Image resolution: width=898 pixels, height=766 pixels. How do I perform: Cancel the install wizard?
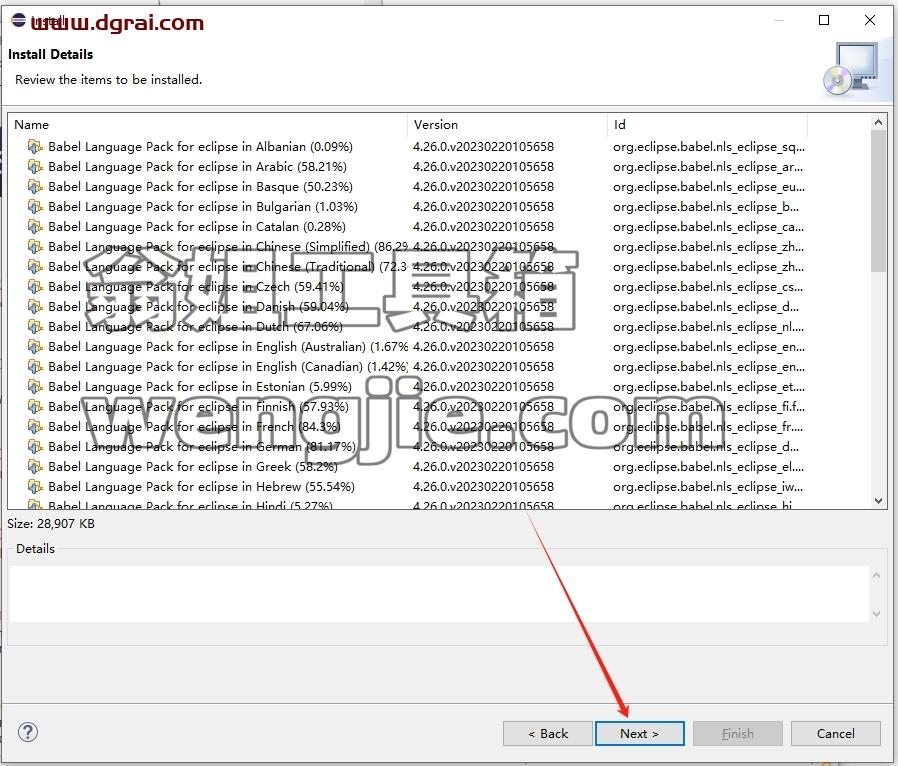836,733
